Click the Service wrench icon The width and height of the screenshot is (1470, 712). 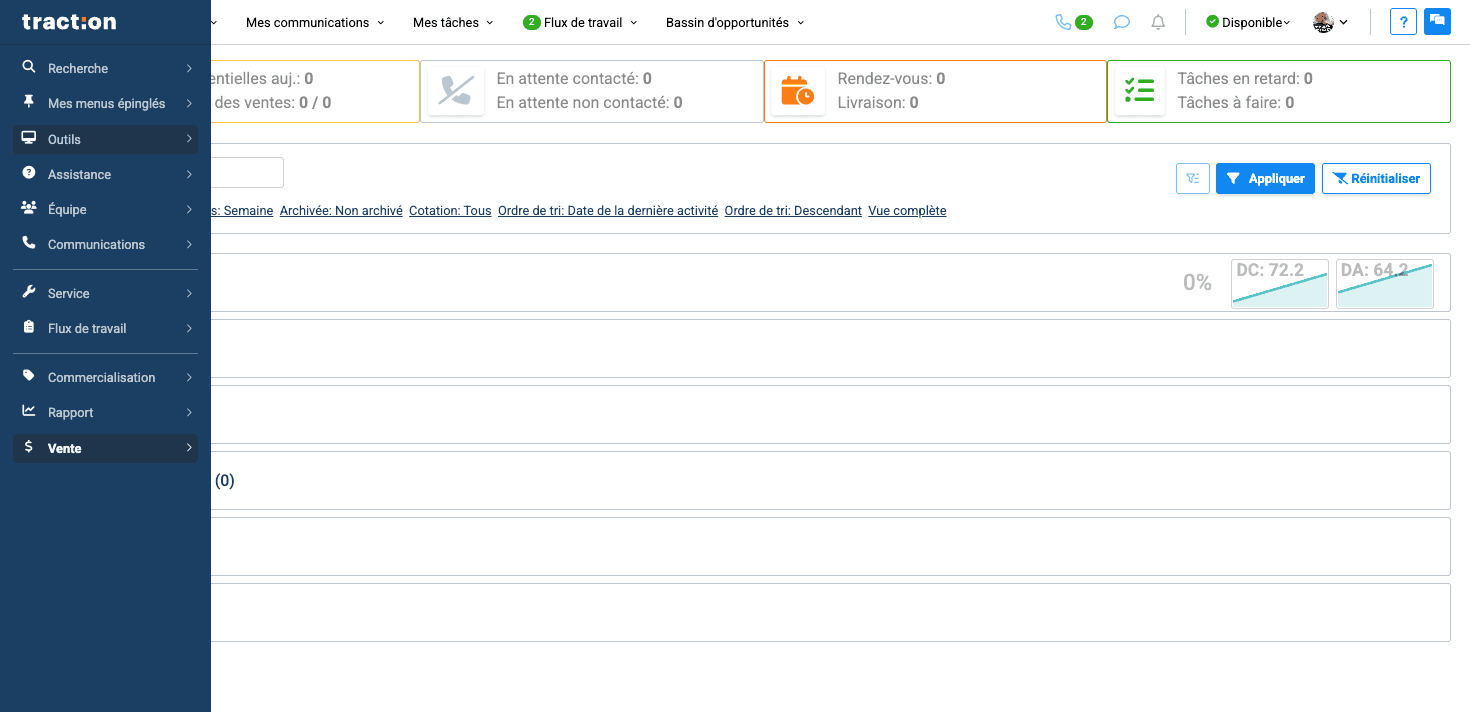[29, 292]
